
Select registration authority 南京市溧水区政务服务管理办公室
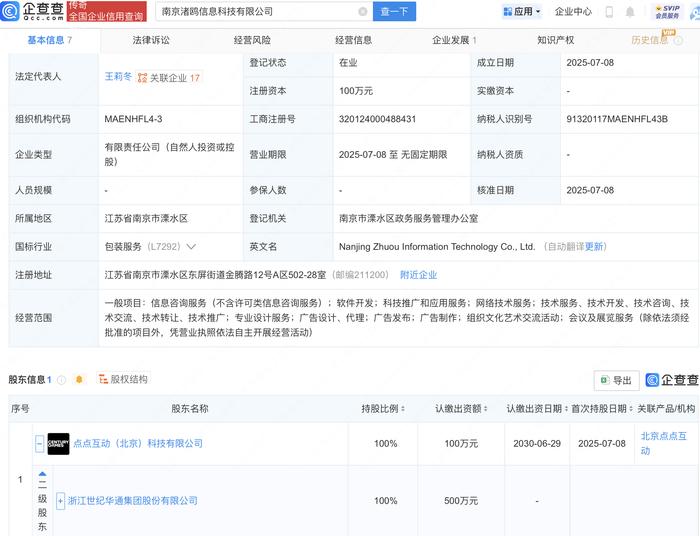pyautogui.click(x=408, y=218)
